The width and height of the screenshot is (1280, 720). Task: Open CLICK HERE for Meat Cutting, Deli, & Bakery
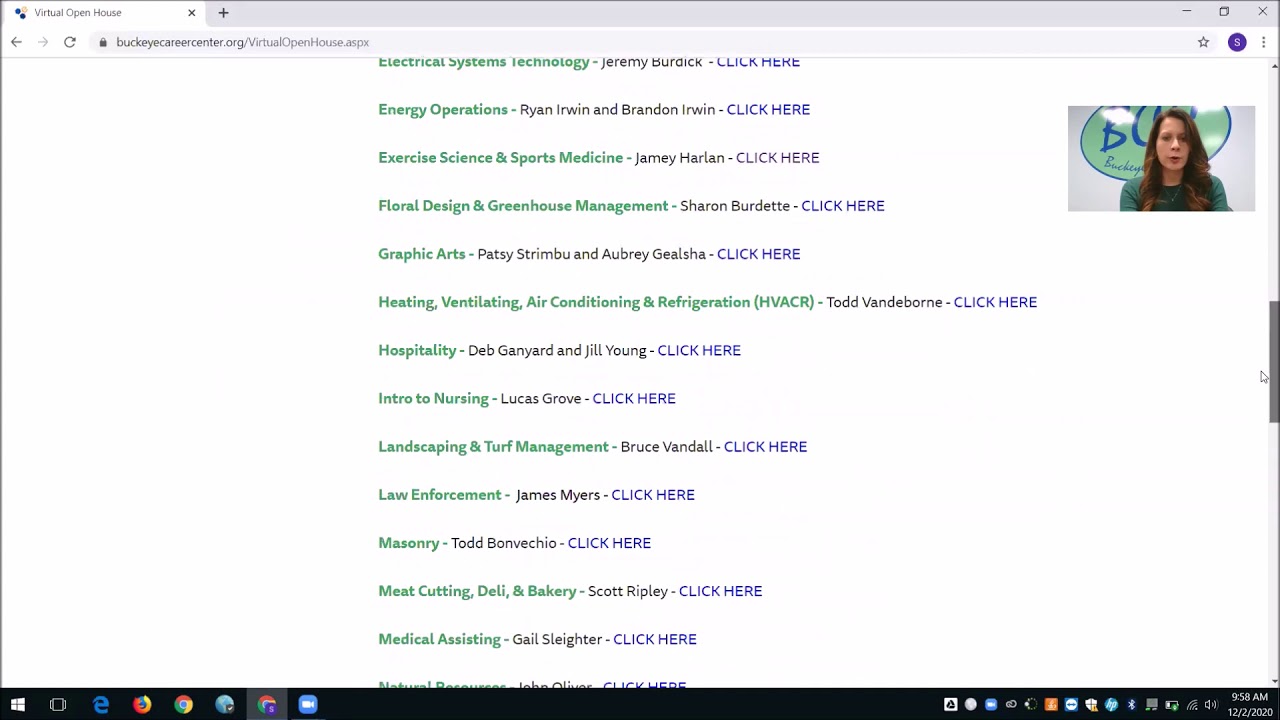coord(720,591)
